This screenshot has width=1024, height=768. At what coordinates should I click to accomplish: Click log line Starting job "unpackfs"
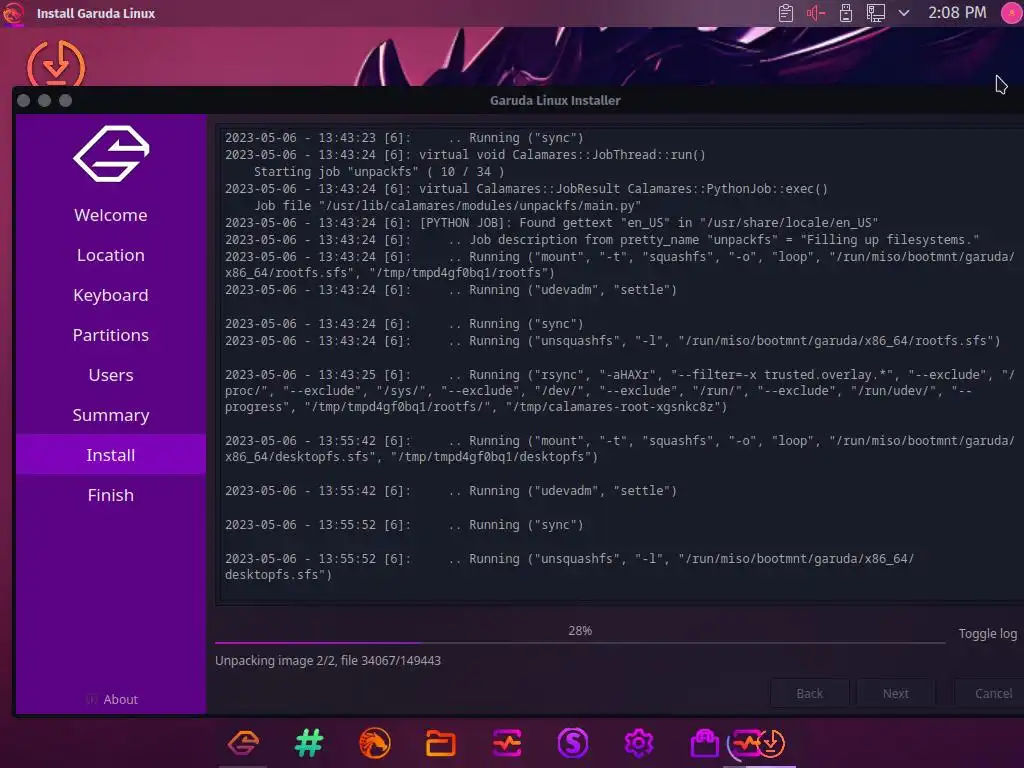379,172
